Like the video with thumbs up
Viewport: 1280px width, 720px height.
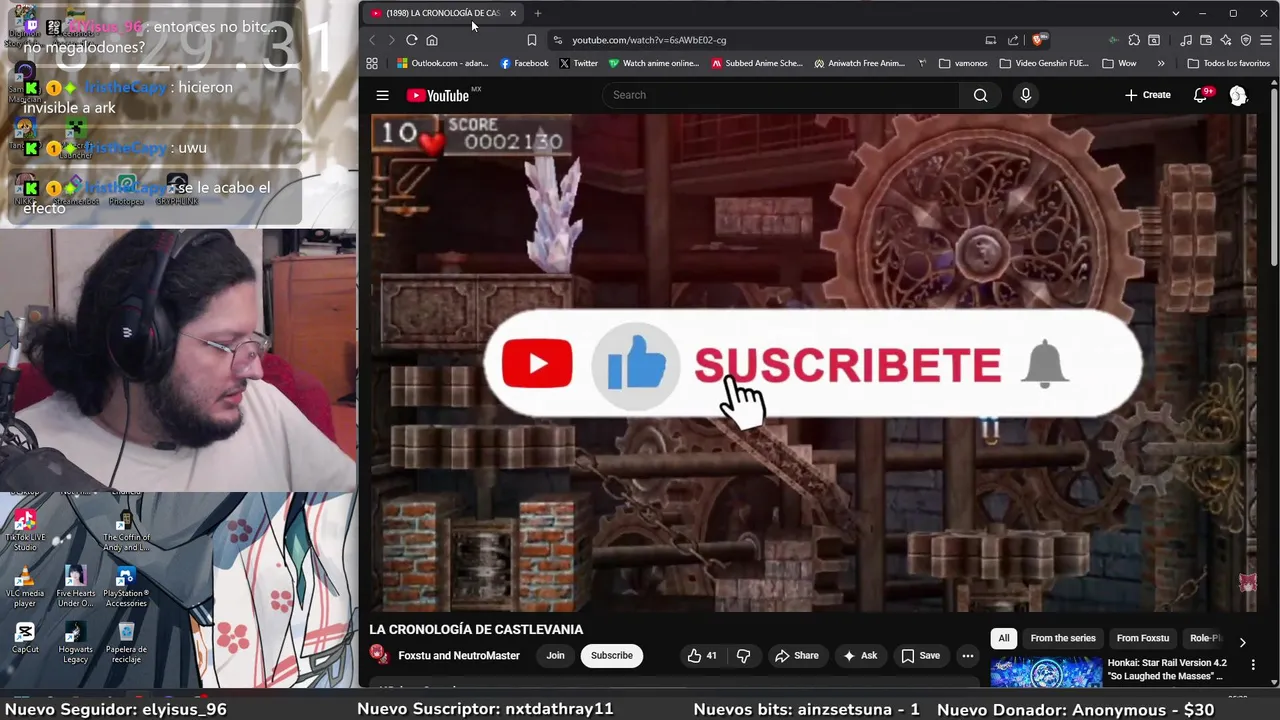coord(702,656)
